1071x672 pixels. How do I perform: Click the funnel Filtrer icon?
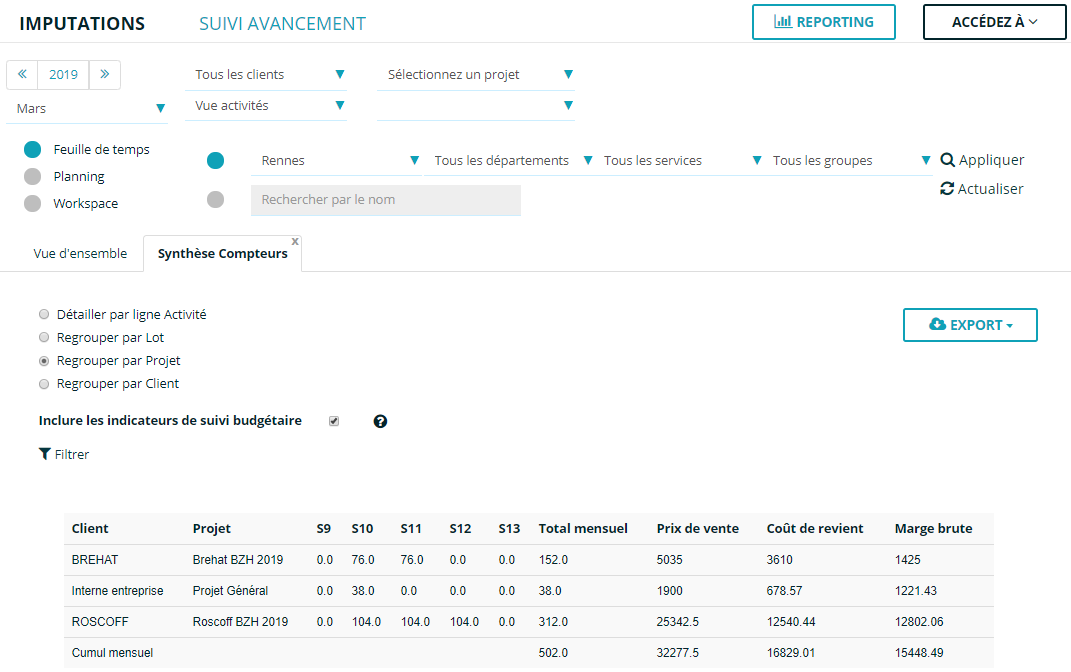pos(45,454)
